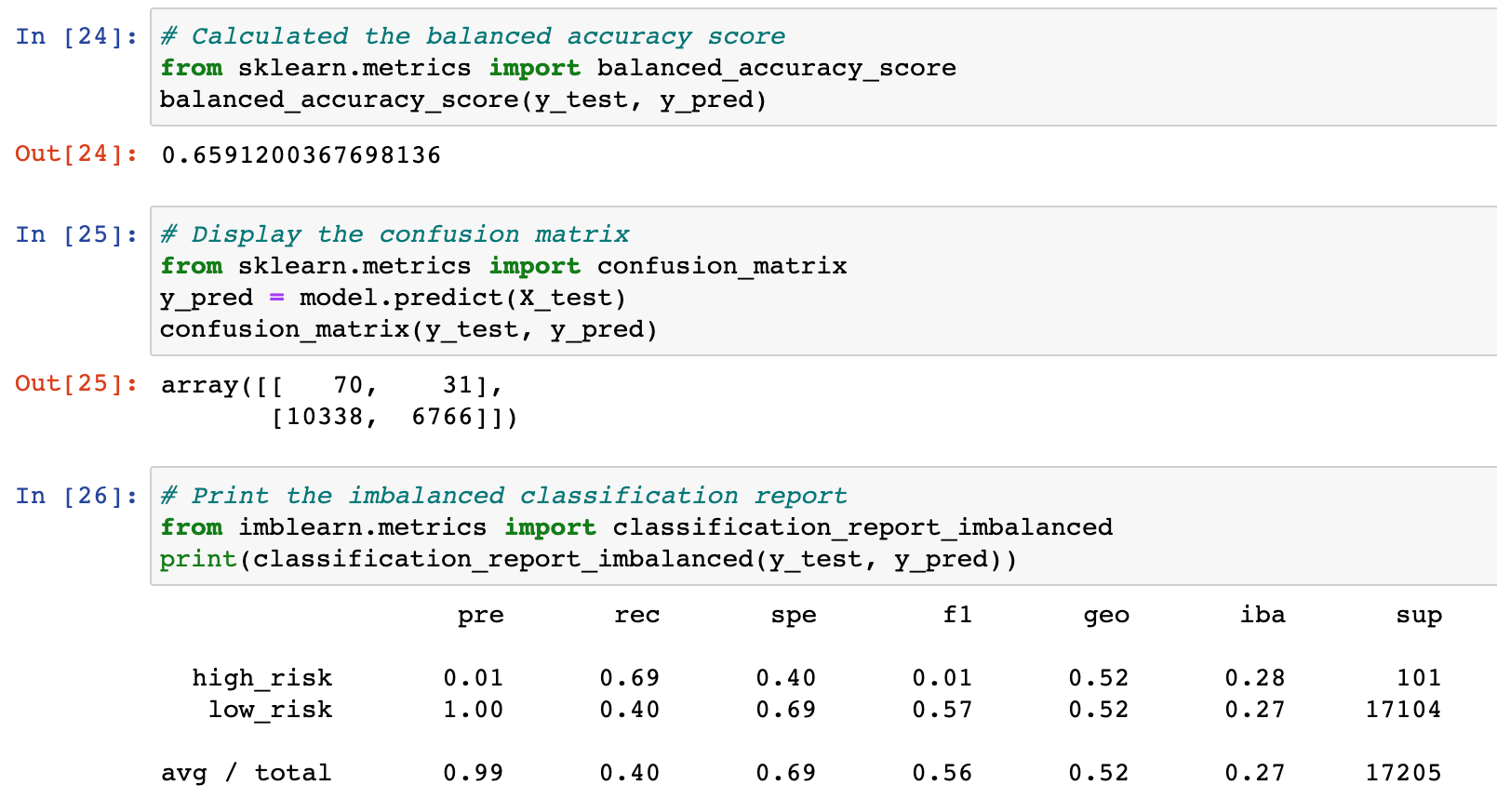Click the 'iba' column header in report
This screenshot has width=1497, height=812.
pos(1263,614)
